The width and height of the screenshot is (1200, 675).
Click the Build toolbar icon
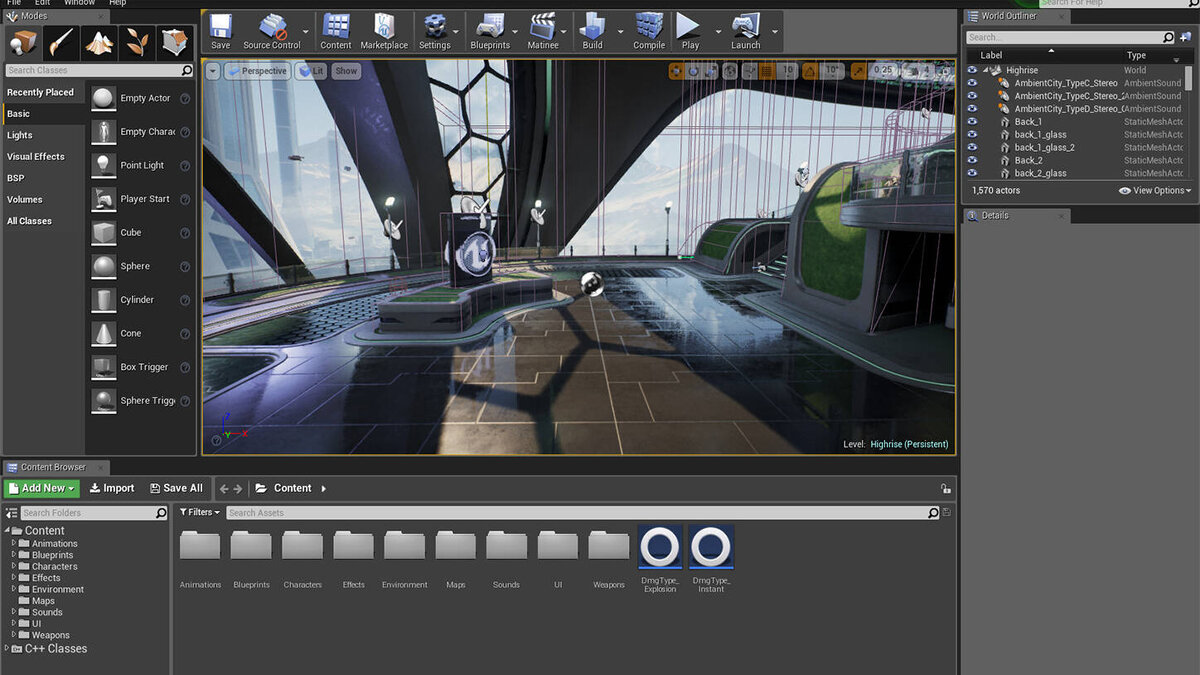[x=593, y=32]
